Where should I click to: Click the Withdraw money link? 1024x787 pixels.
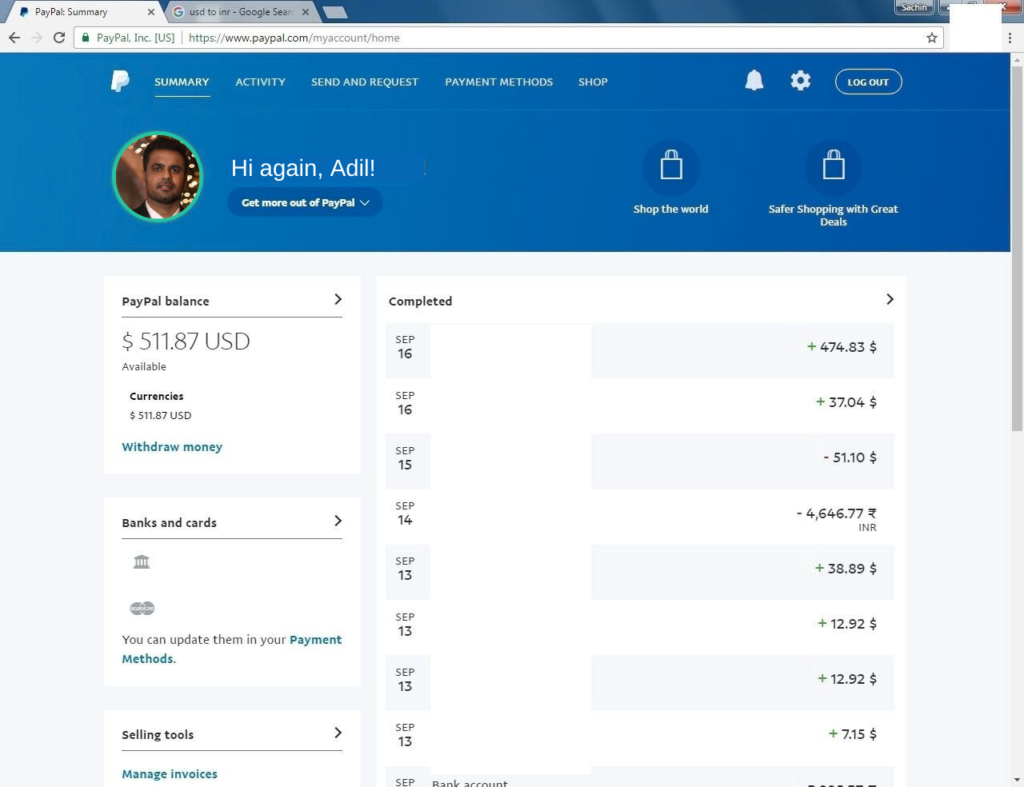pos(172,447)
